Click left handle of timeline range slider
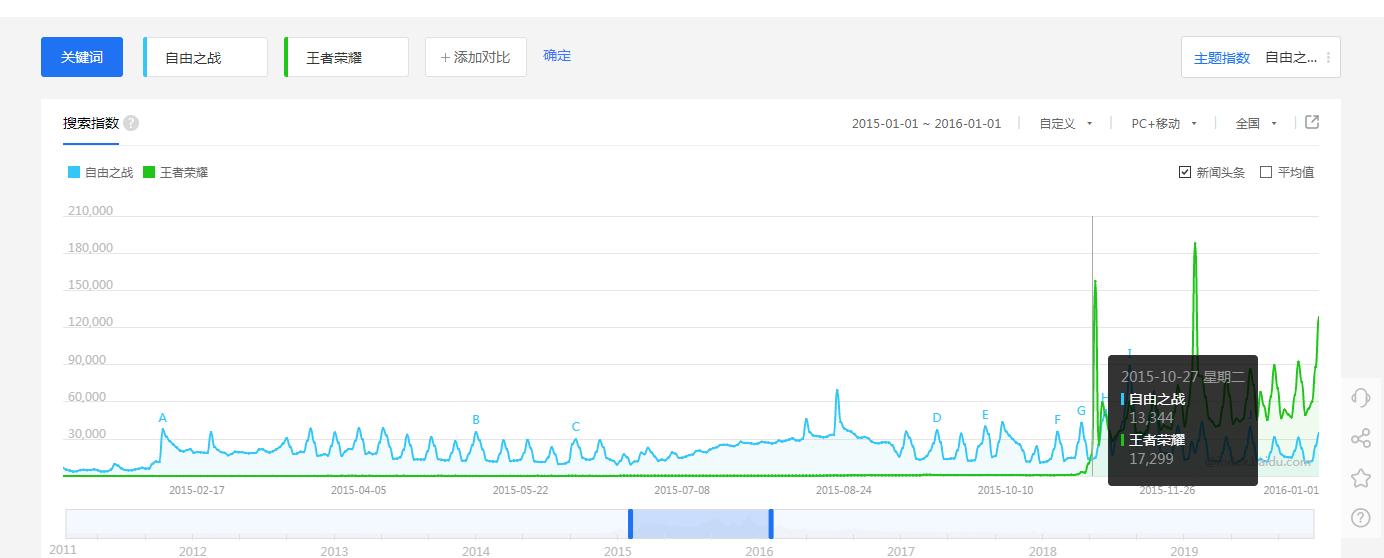This screenshot has width=1384, height=558. 630,523
